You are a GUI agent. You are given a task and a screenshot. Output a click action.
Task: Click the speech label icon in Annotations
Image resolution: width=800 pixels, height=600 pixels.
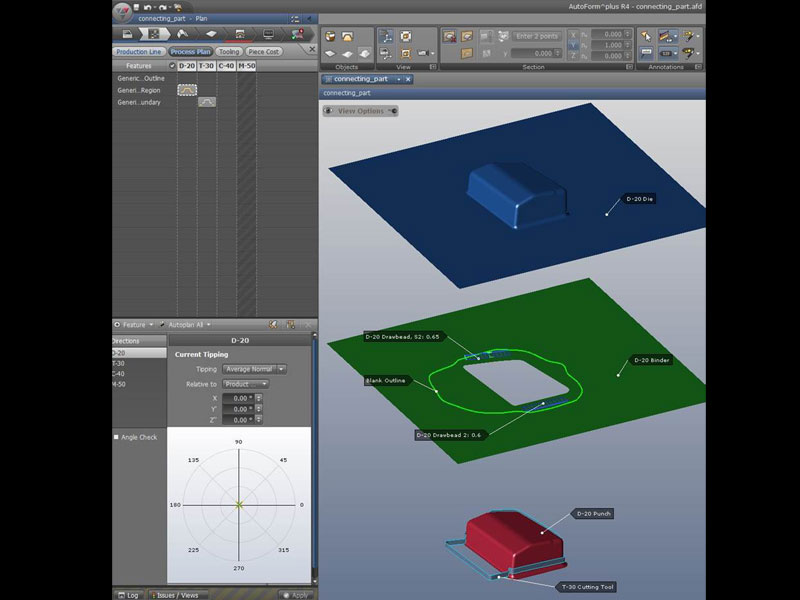tap(646, 53)
